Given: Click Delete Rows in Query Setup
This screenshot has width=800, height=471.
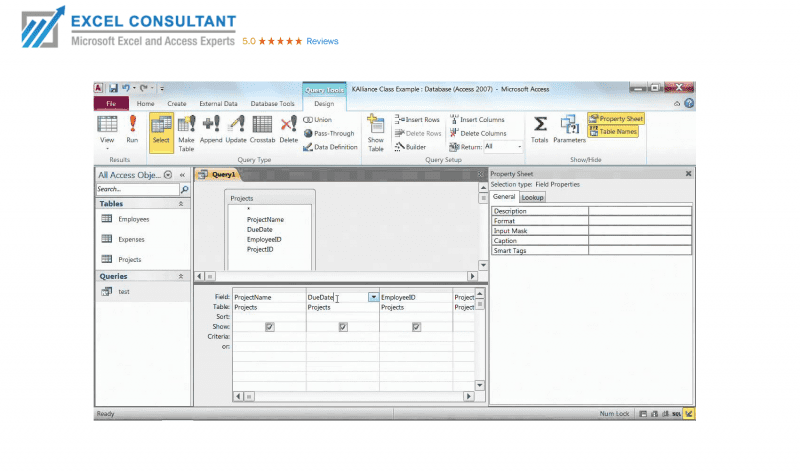Looking at the screenshot, I should 418,133.
